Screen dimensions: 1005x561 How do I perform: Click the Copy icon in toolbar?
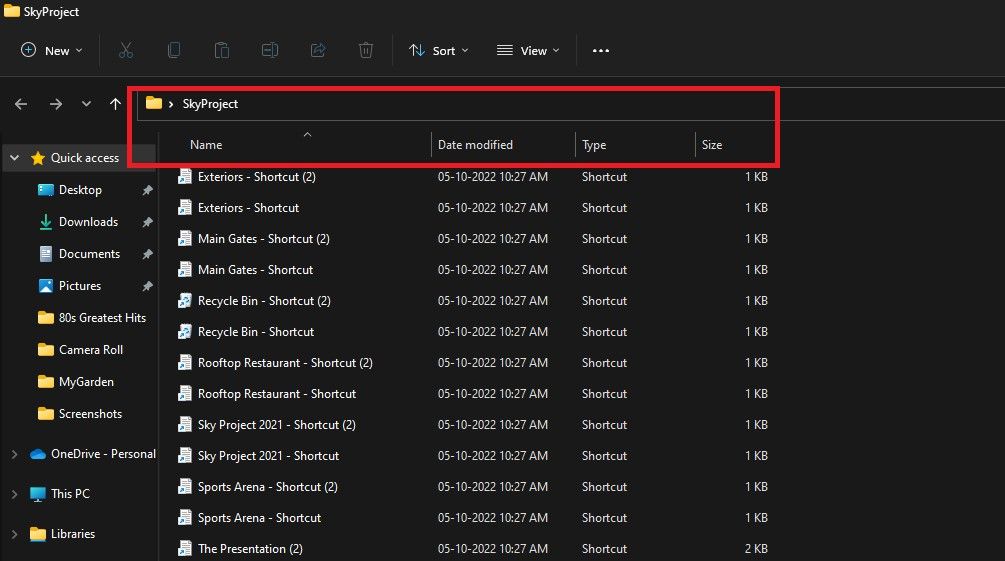coord(174,50)
